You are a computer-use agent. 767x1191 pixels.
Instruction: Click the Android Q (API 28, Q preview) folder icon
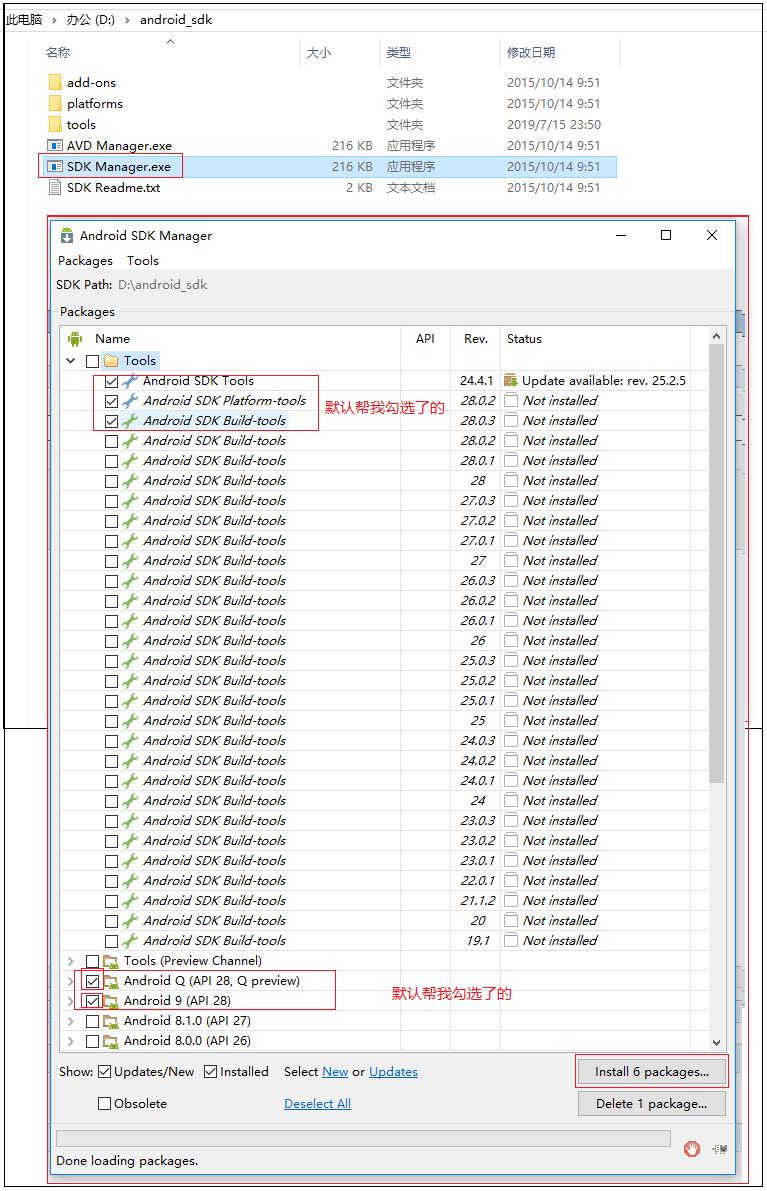coord(111,981)
